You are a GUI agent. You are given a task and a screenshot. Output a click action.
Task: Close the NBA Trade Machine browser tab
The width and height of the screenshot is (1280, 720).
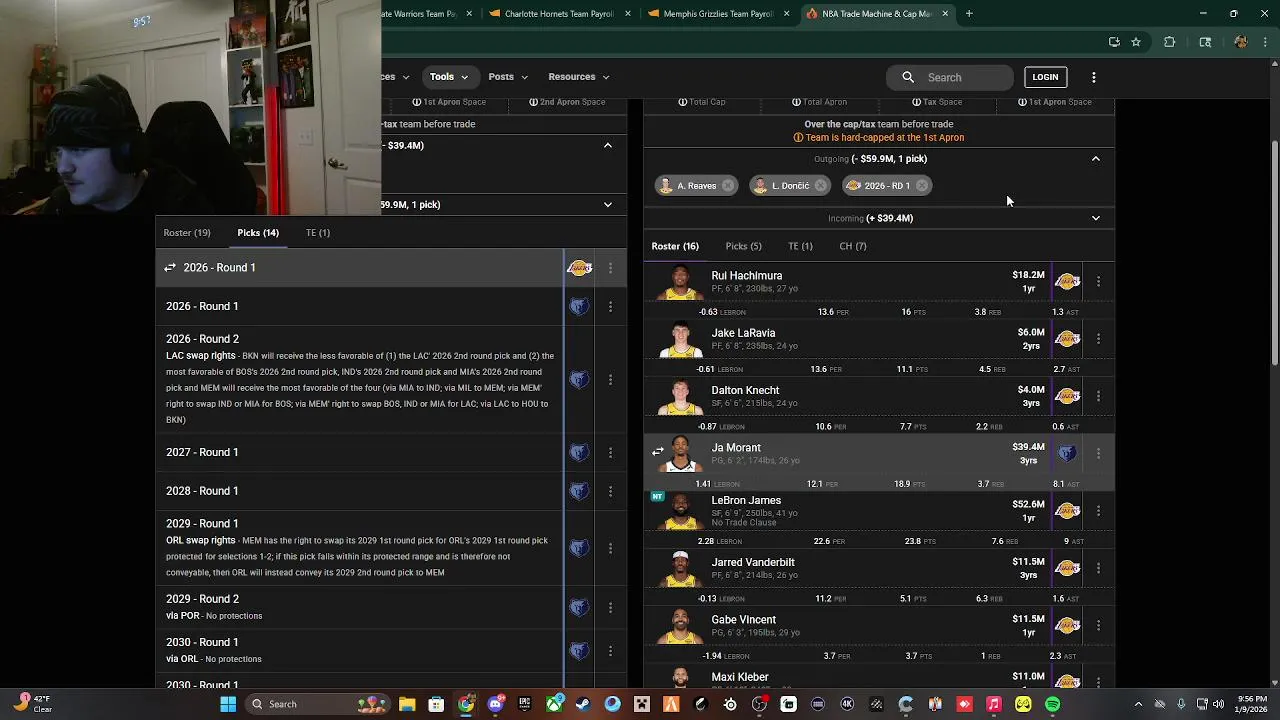click(945, 14)
